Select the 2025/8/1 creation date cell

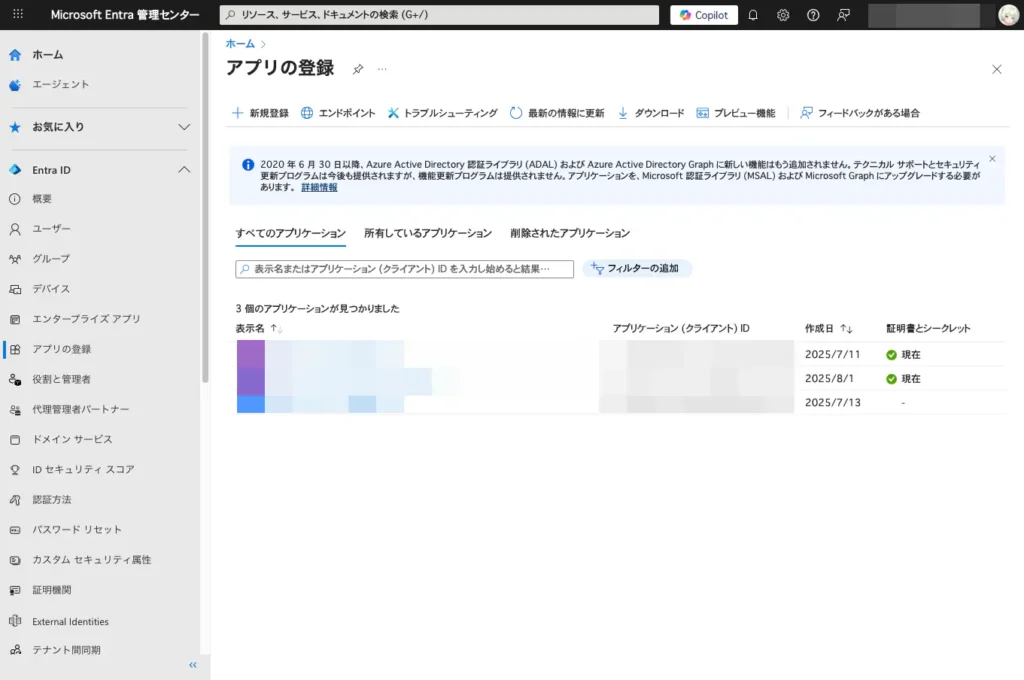(829, 379)
